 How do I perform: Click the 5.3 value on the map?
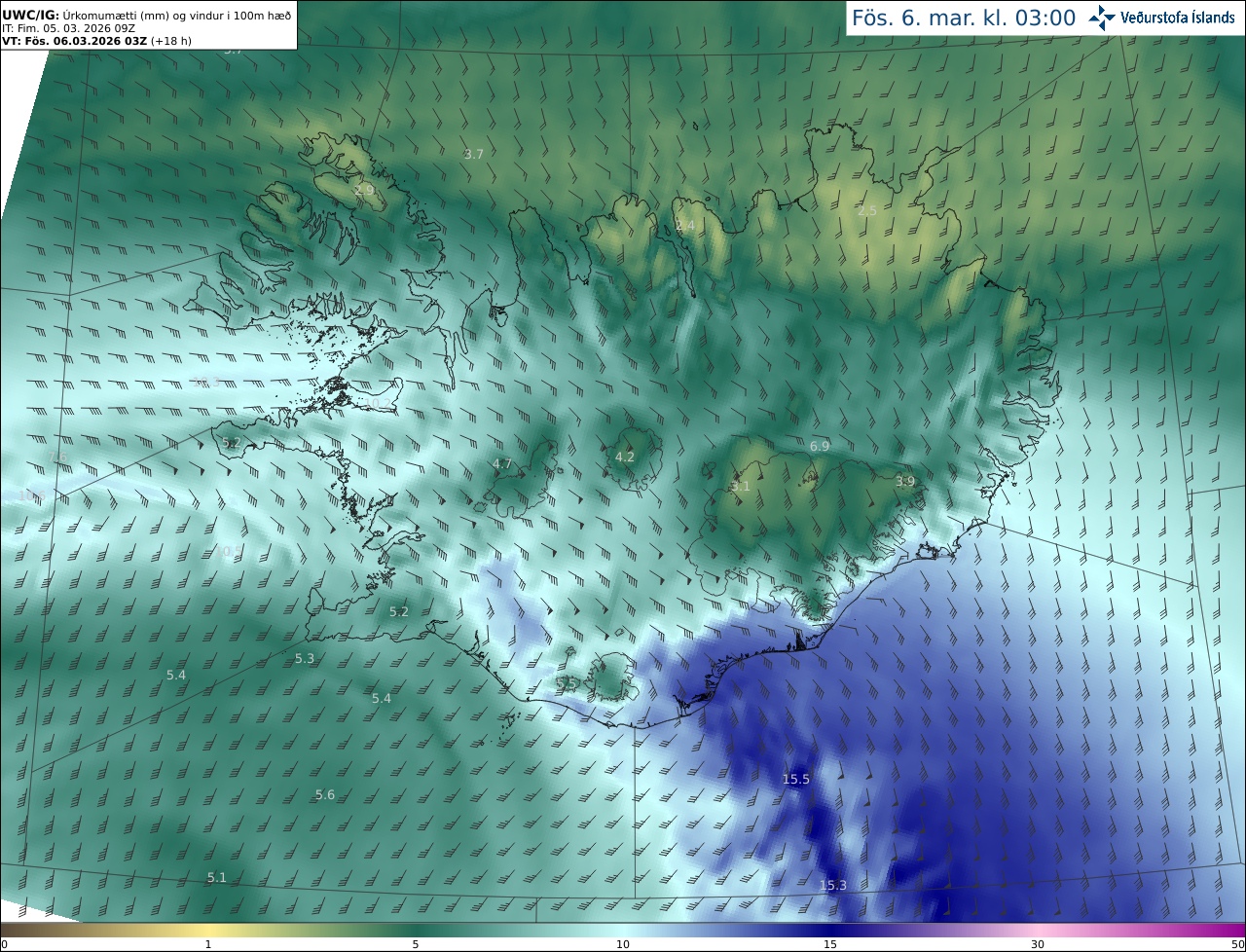[x=305, y=658]
